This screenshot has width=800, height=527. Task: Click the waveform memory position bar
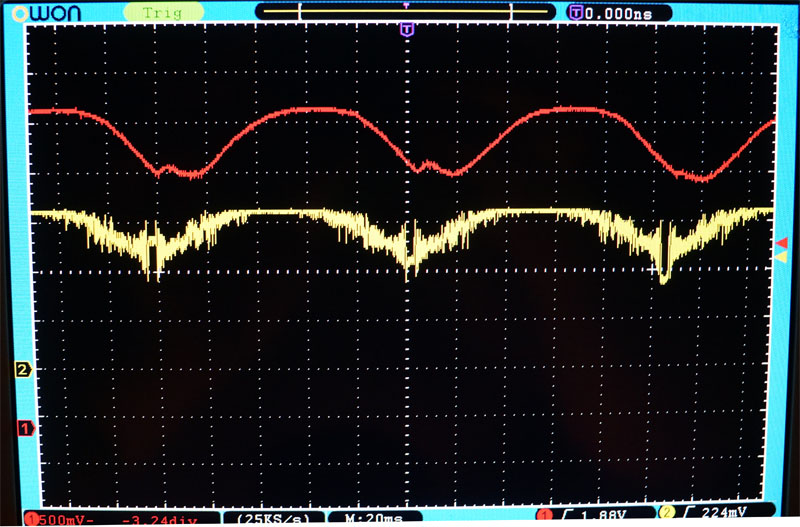[x=405, y=11]
